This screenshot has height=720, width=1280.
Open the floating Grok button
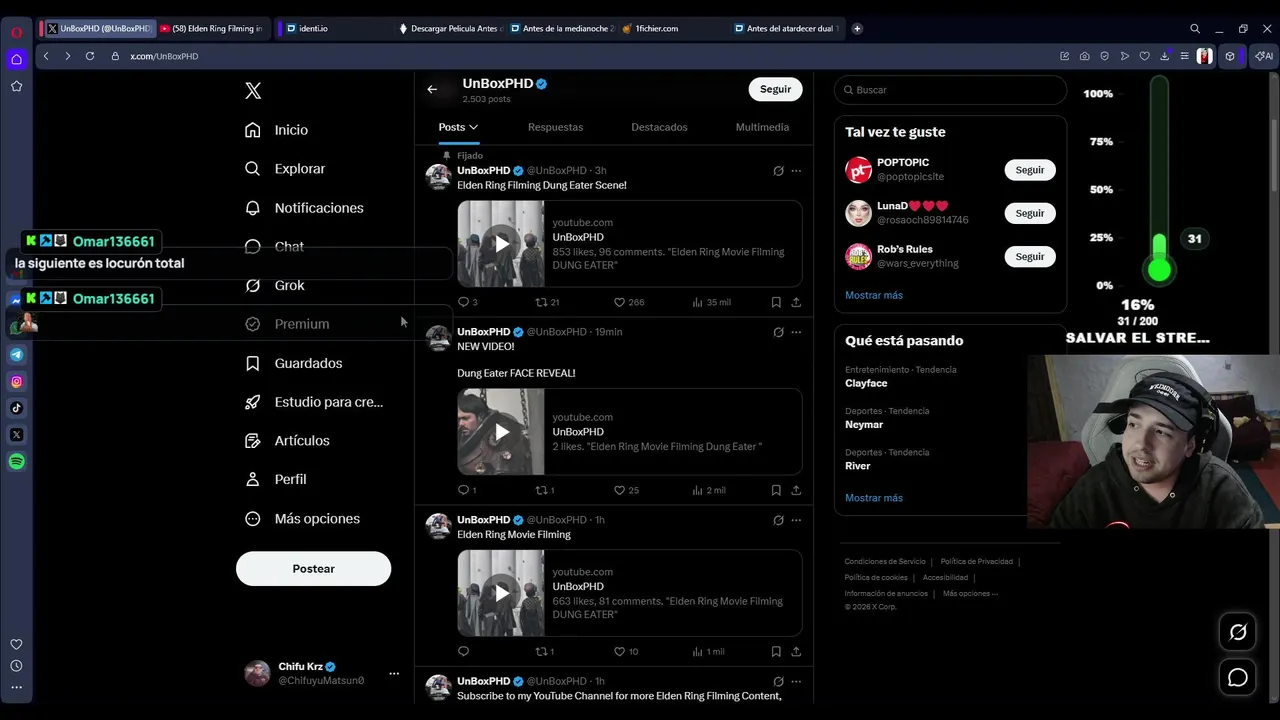(1238, 632)
